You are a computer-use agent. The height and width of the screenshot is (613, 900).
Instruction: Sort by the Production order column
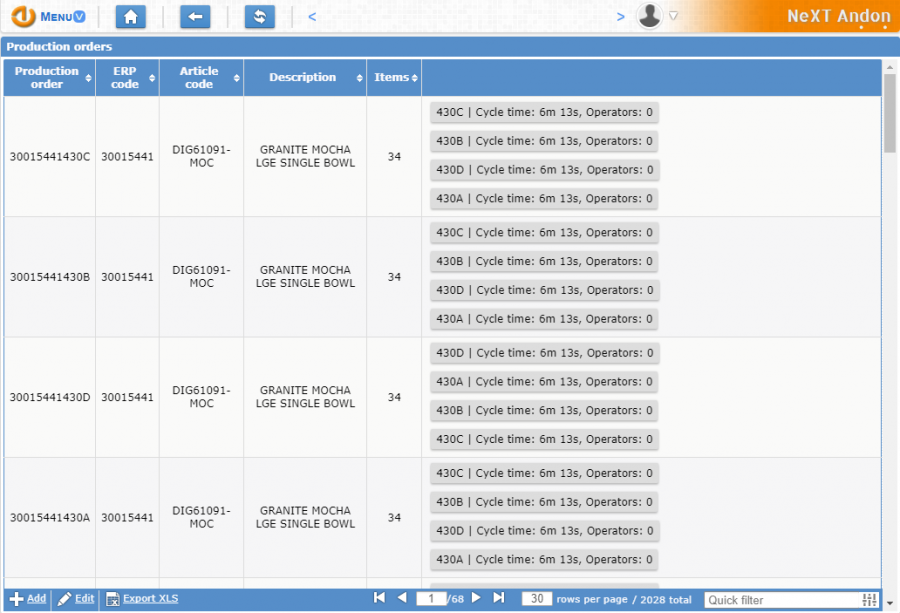click(x=44, y=77)
